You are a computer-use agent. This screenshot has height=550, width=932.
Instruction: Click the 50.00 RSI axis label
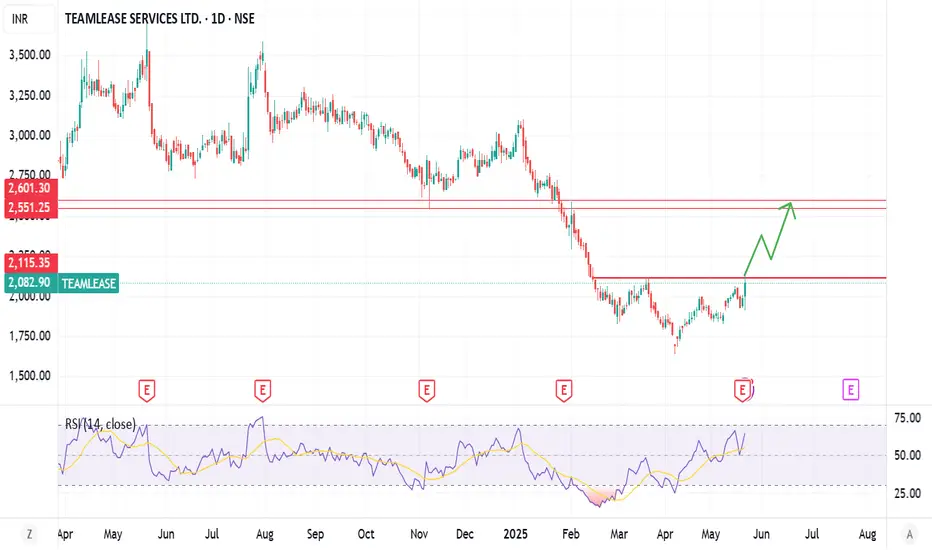coord(908,455)
